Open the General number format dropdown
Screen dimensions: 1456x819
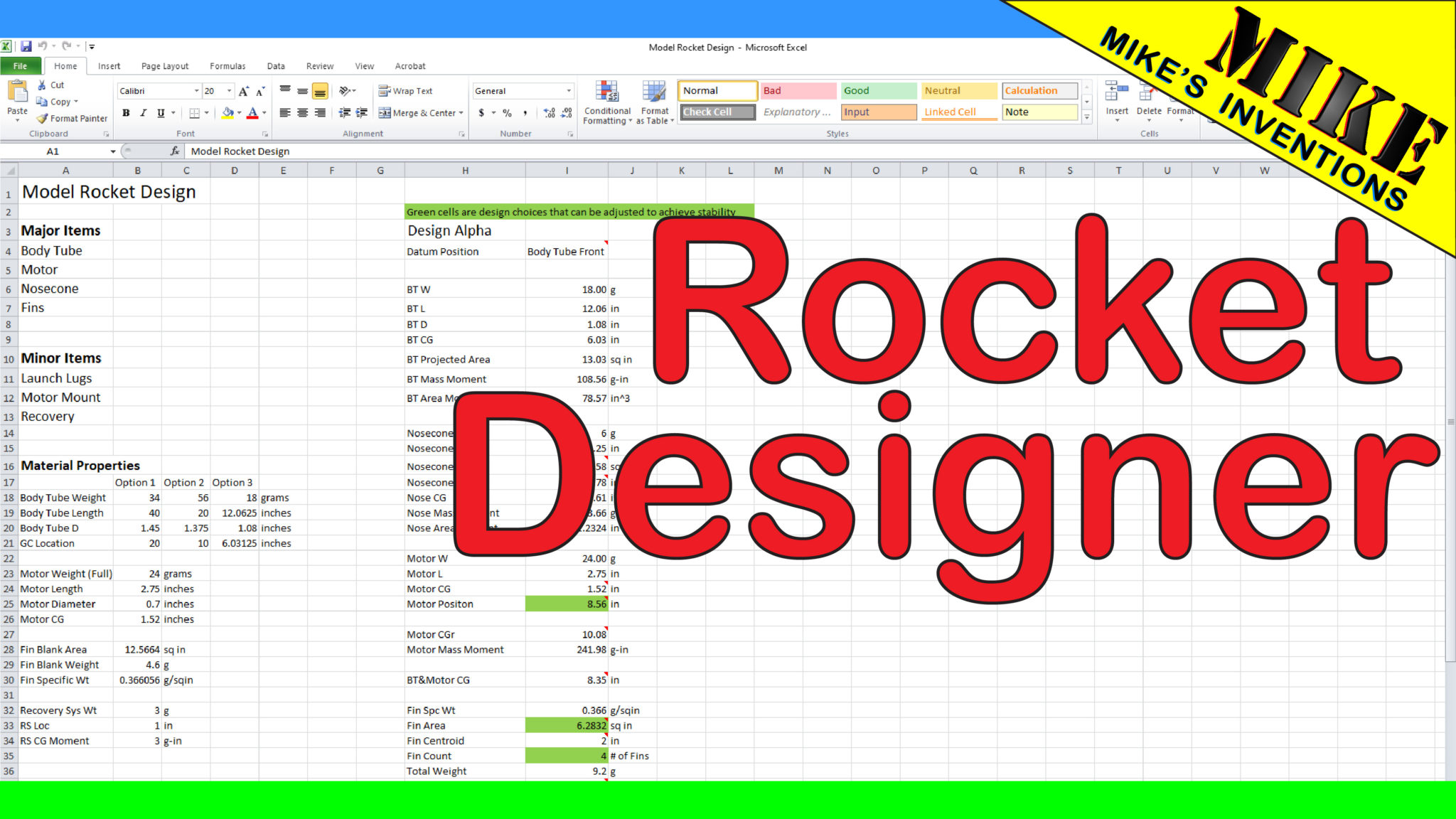[569, 91]
